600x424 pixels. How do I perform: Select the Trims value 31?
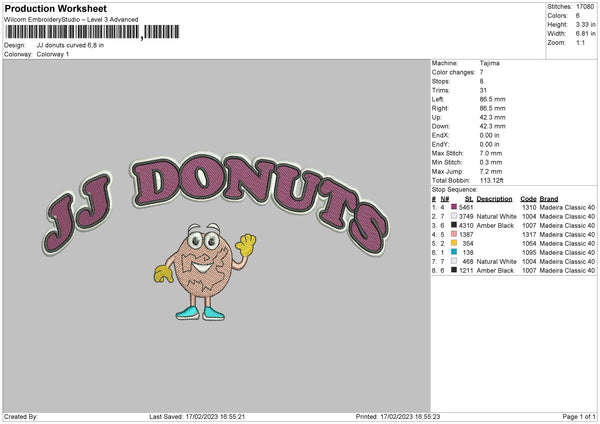tap(483, 90)
